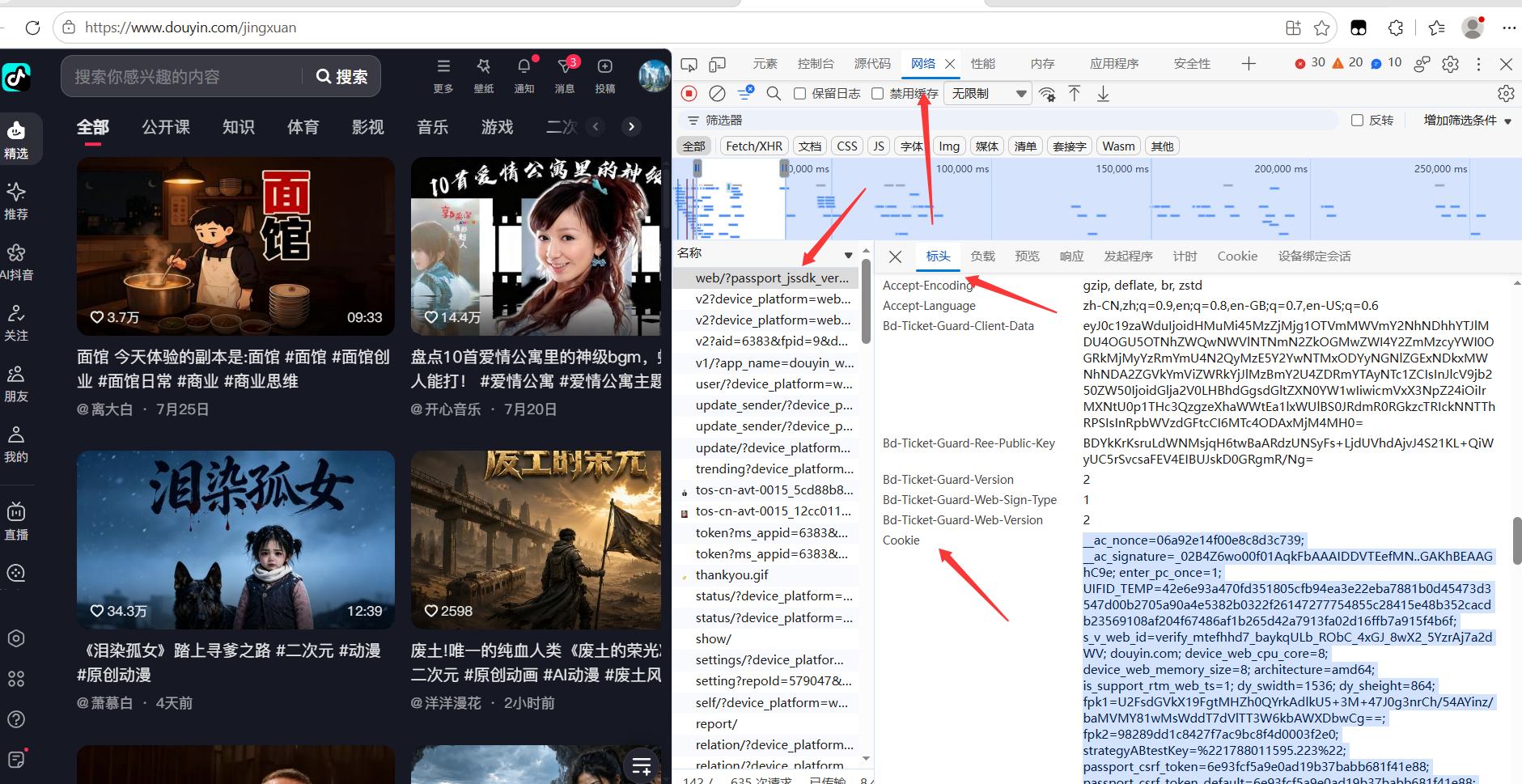This screenshot has height=784, width=1522.
Task: Open the DevTools more options menu
Action: pyautogui.click(x=1478, y=64)
